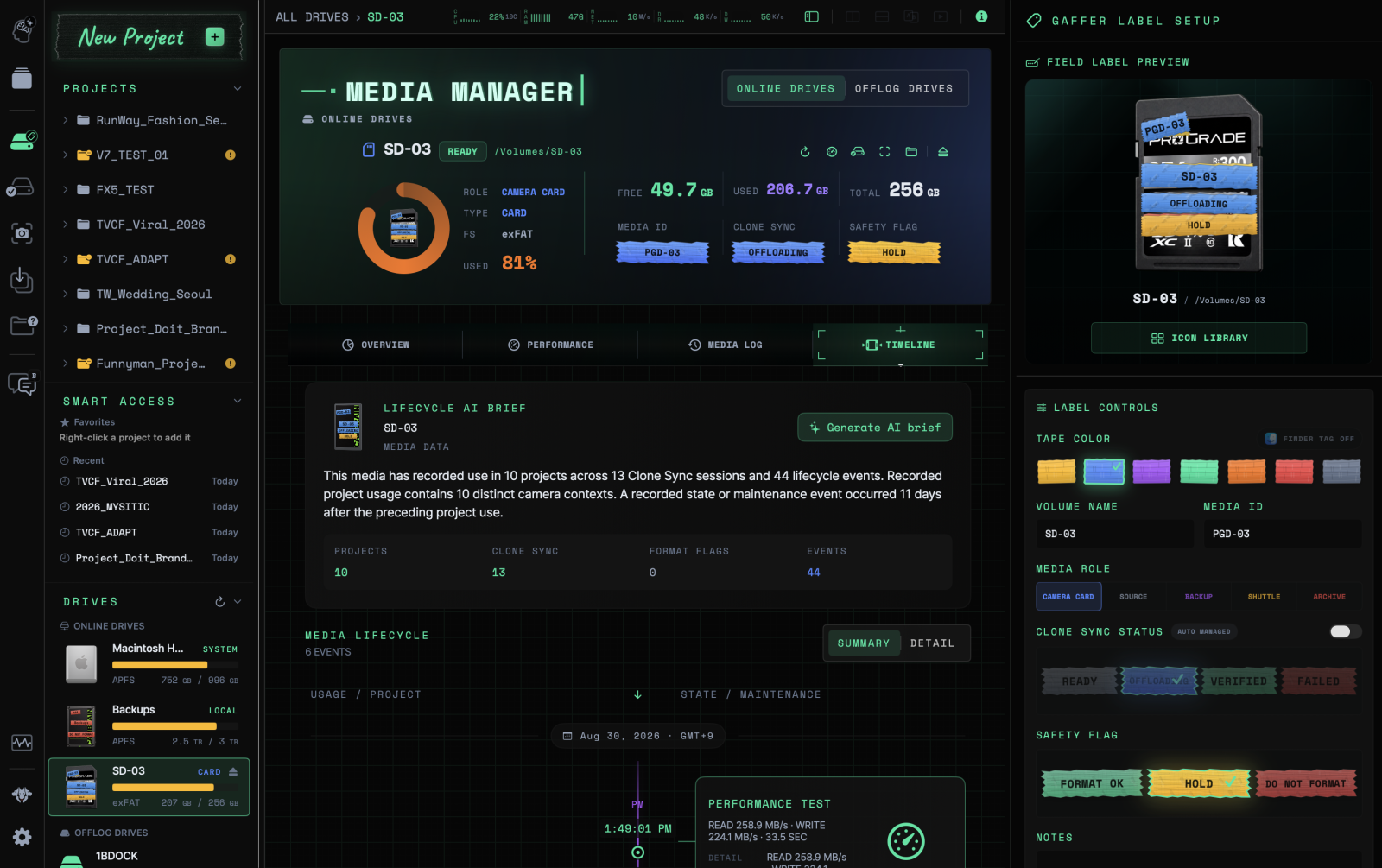Image resolution: width=1382 pixels, height=868 pixels.
Task: Expand the TVCF_Viral_2026 project folder
Action: pyautogui.click(x=65, y=225)
